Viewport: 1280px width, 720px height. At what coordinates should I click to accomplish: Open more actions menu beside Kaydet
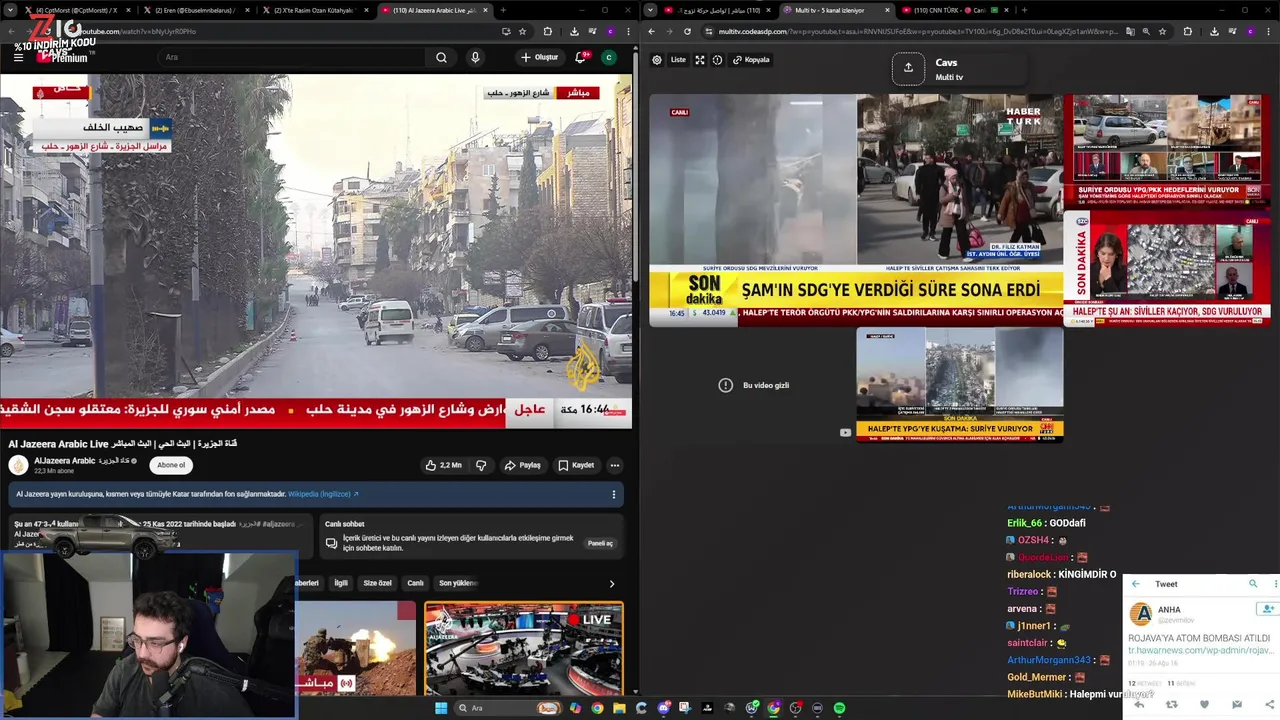pyautogui.click(x=614, y=465)
